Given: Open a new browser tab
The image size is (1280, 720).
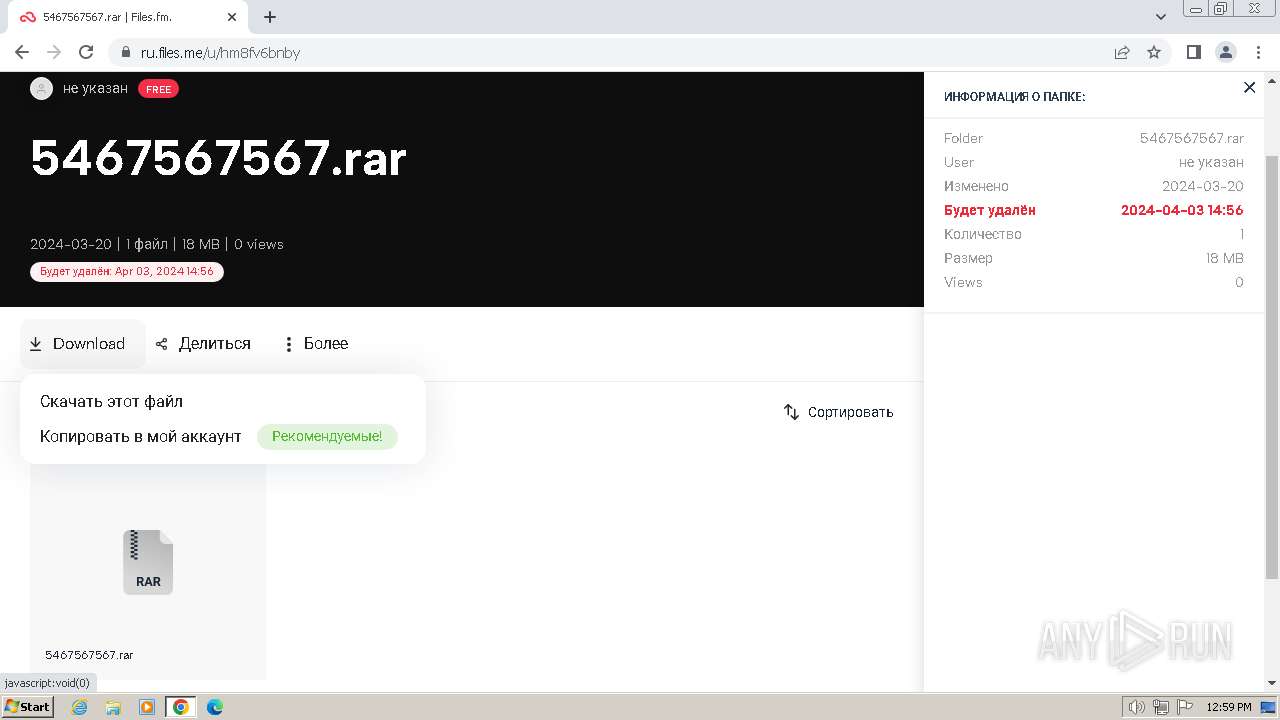Looking at the screenshot, I should pos(270,17).
